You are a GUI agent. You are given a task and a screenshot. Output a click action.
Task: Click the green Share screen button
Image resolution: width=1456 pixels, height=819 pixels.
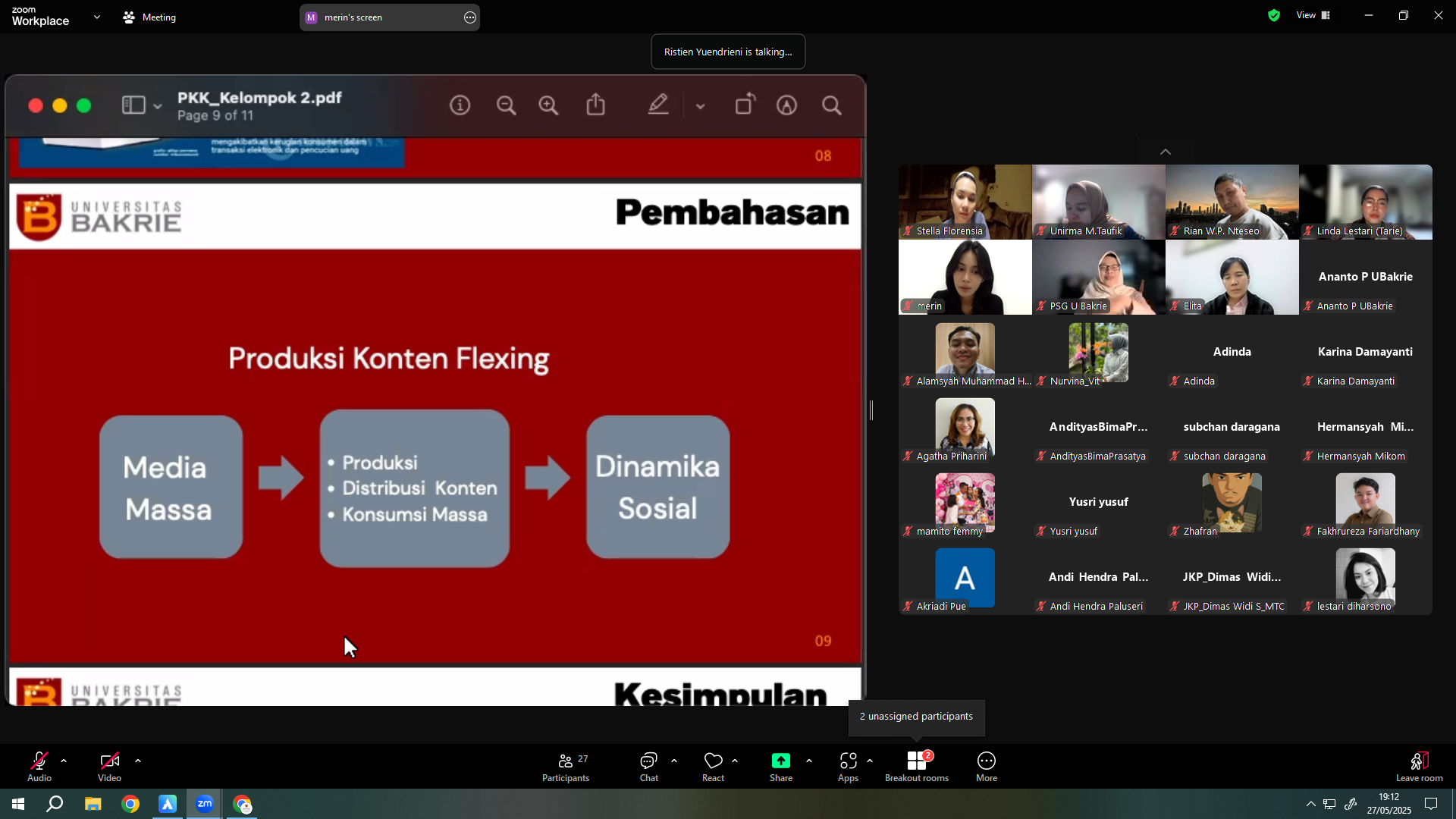(x=781, y=767)
